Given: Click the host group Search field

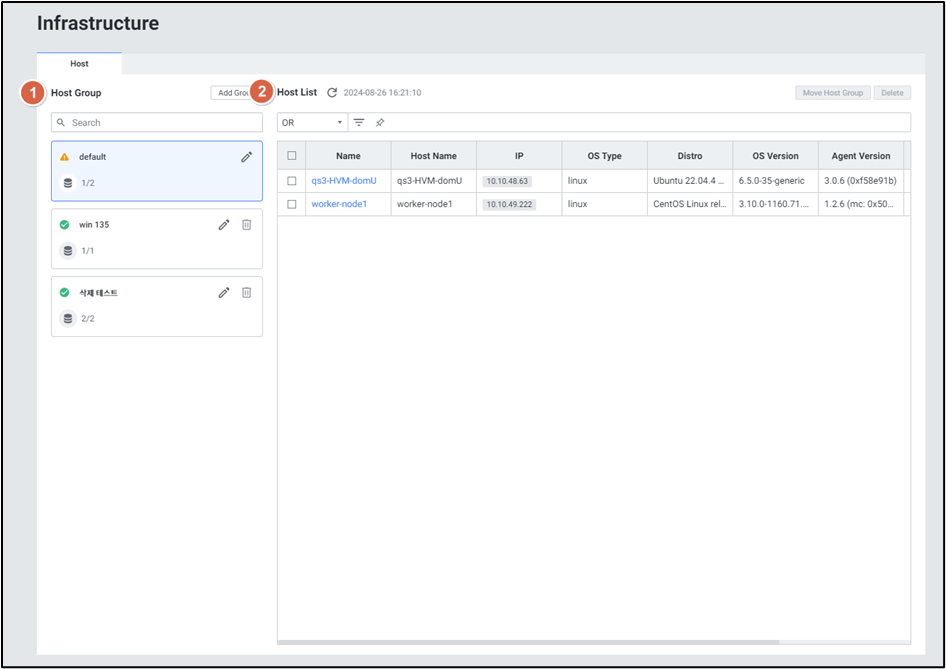Looking at the screenshot, I should click(x=157, y=123).
